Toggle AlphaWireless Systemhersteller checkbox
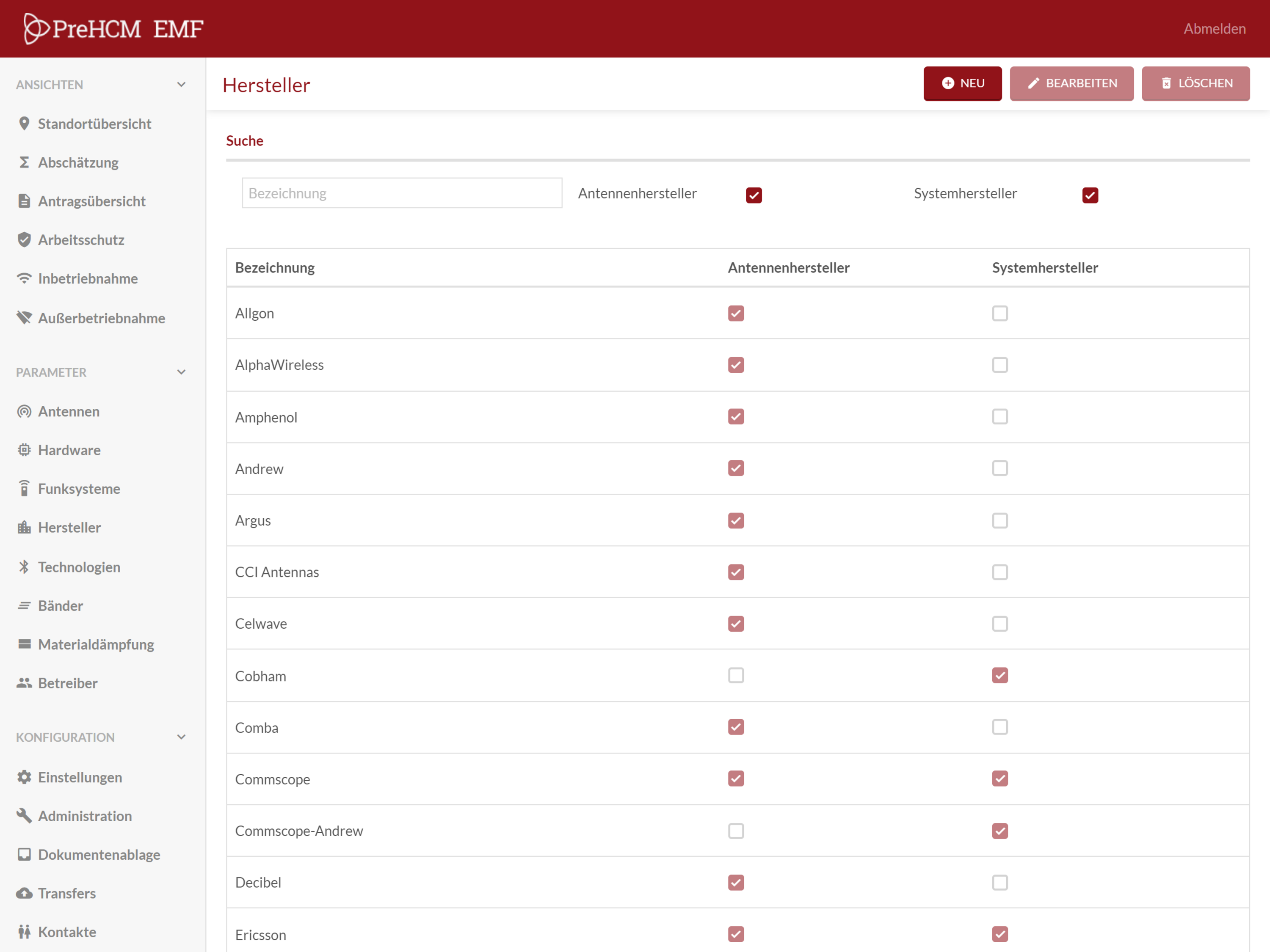 pyautogui.click(x=999, y=365)
